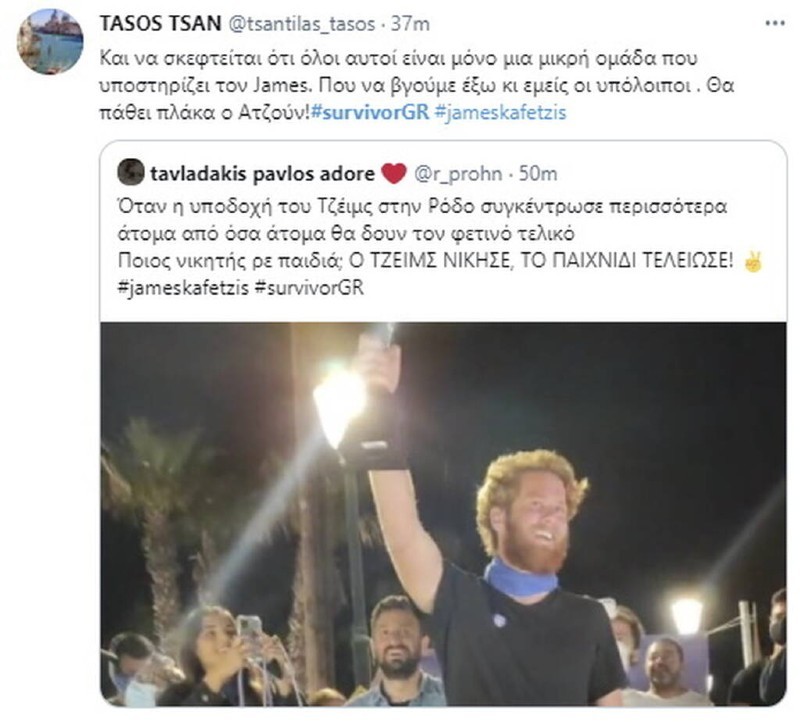Screen dimensions: 800x722
Task: Click the victory hand emoji
Action: (x=754, y=261)
